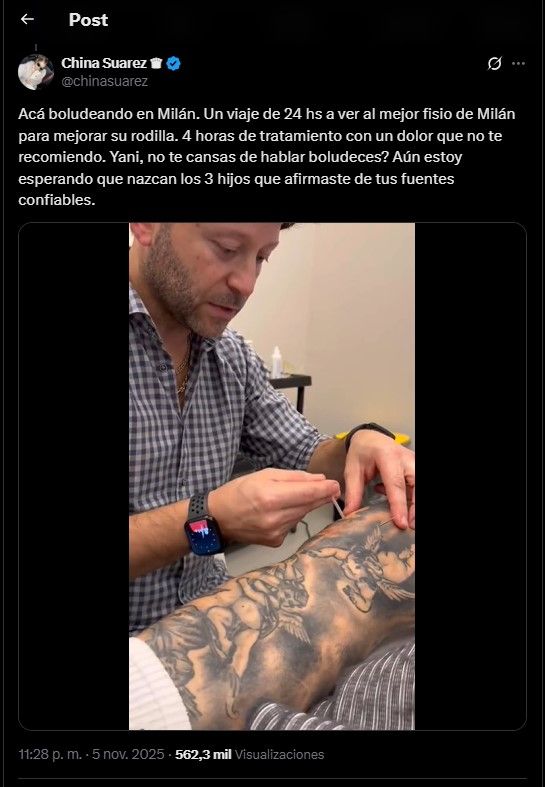
Task: Click the Visualizaciones label
Action: [x=280, y=754]
